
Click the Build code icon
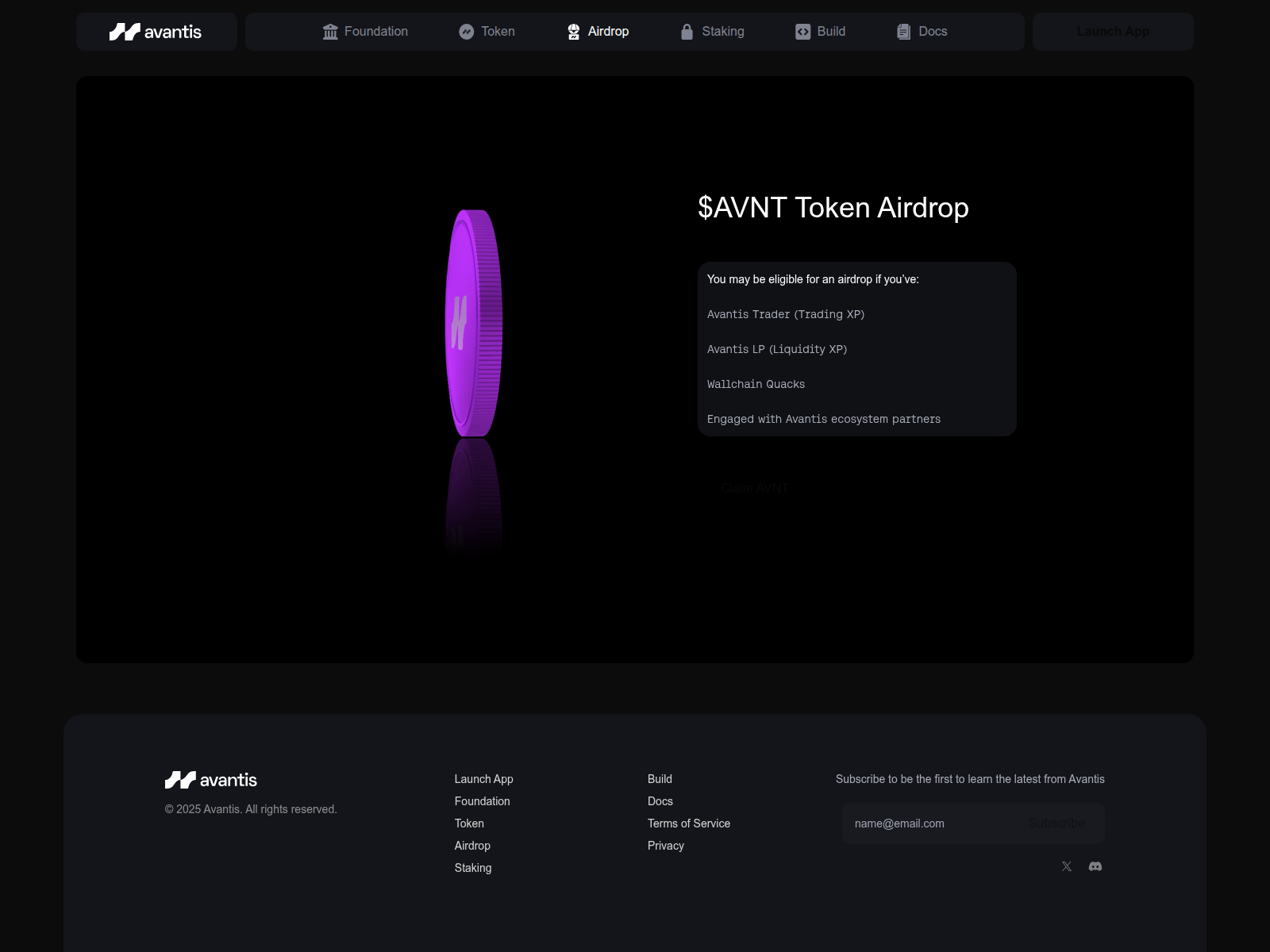click(x=802, y=32)
